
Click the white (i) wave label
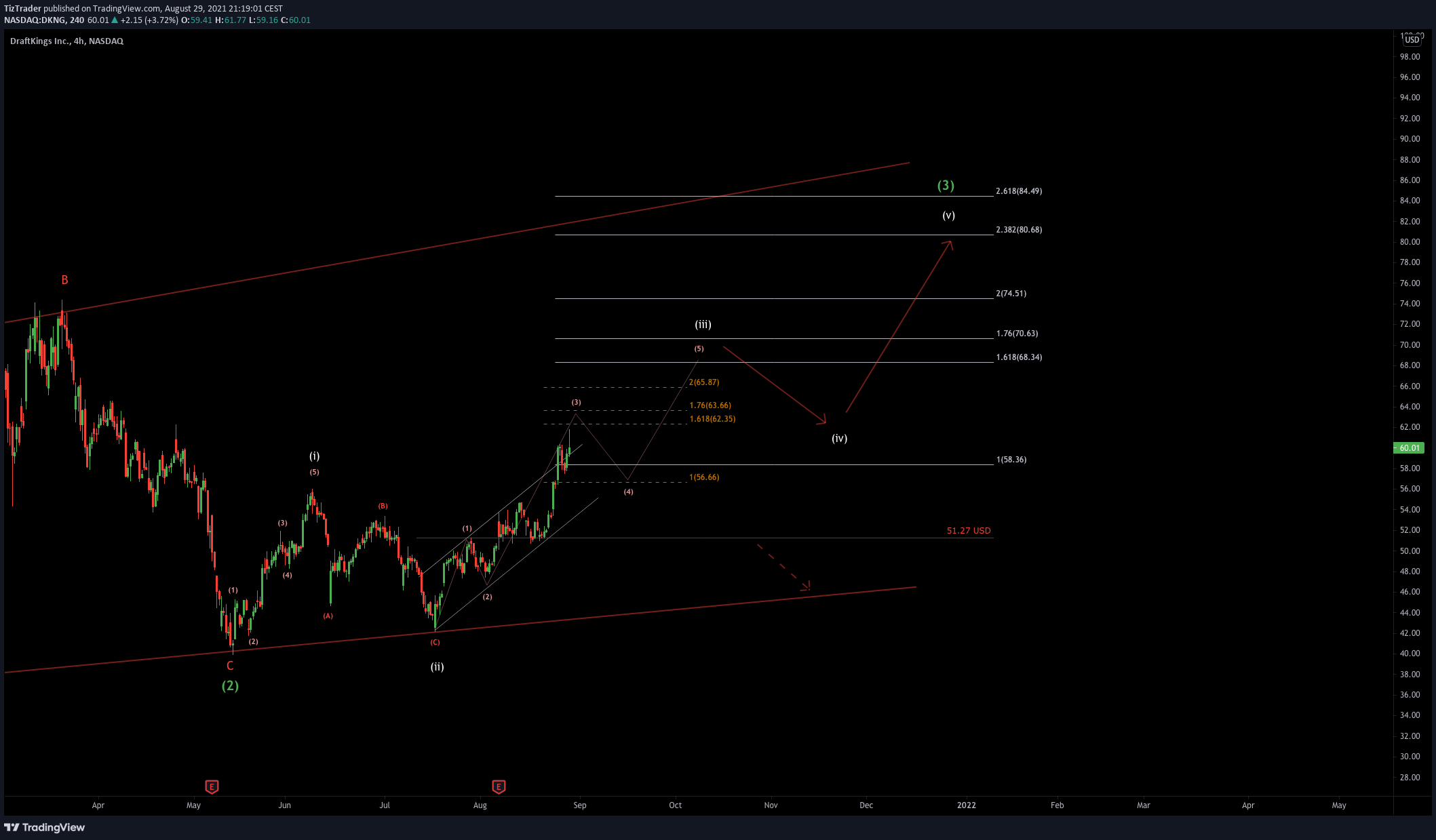tap(314, 456)
